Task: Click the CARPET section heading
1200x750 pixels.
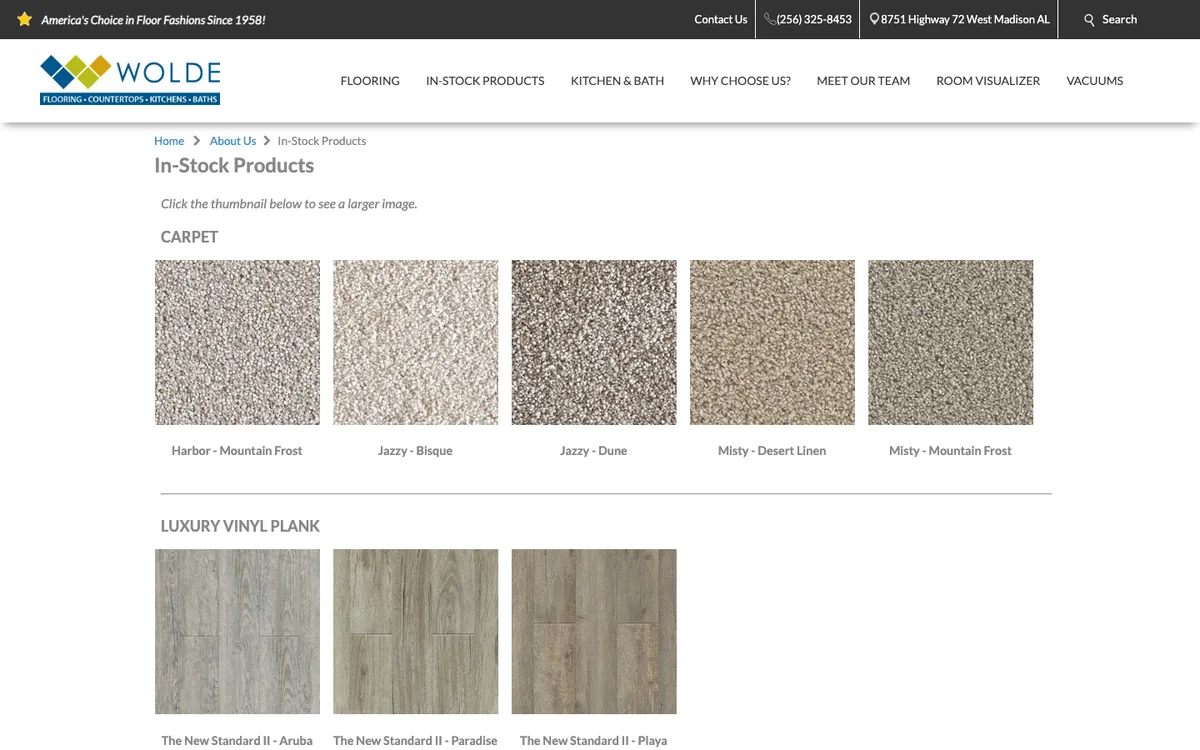Action: [x=189, y=237]
